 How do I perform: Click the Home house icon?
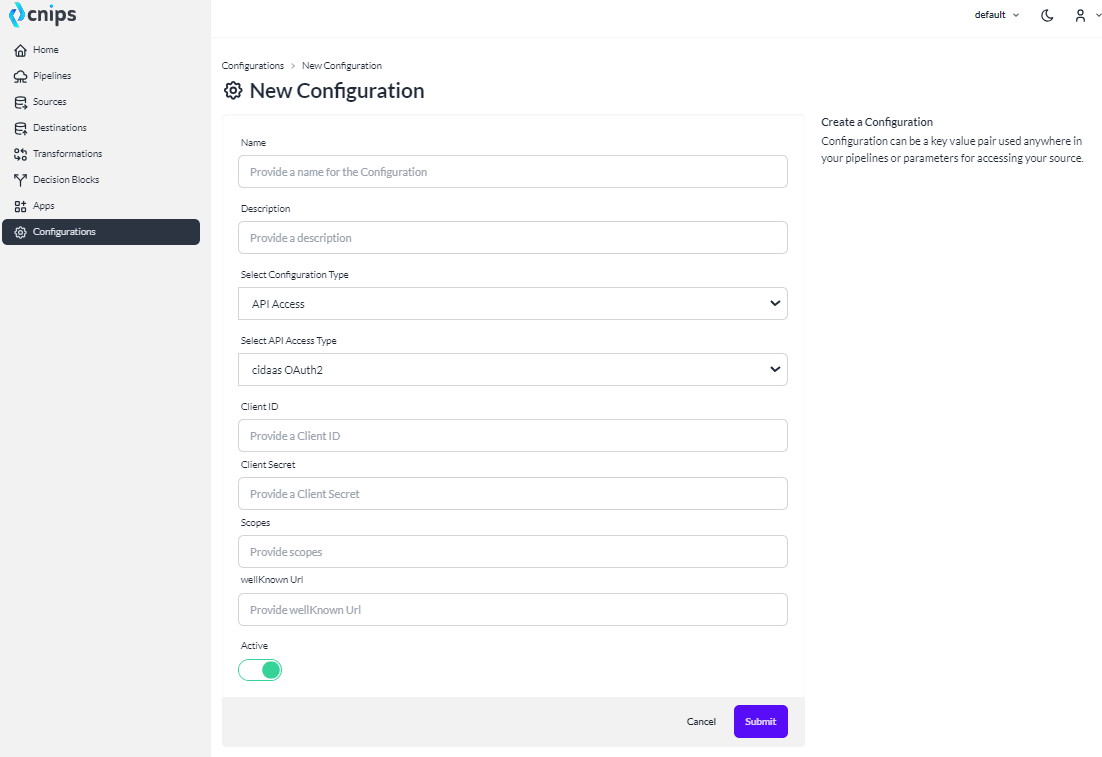coord(20,50)
